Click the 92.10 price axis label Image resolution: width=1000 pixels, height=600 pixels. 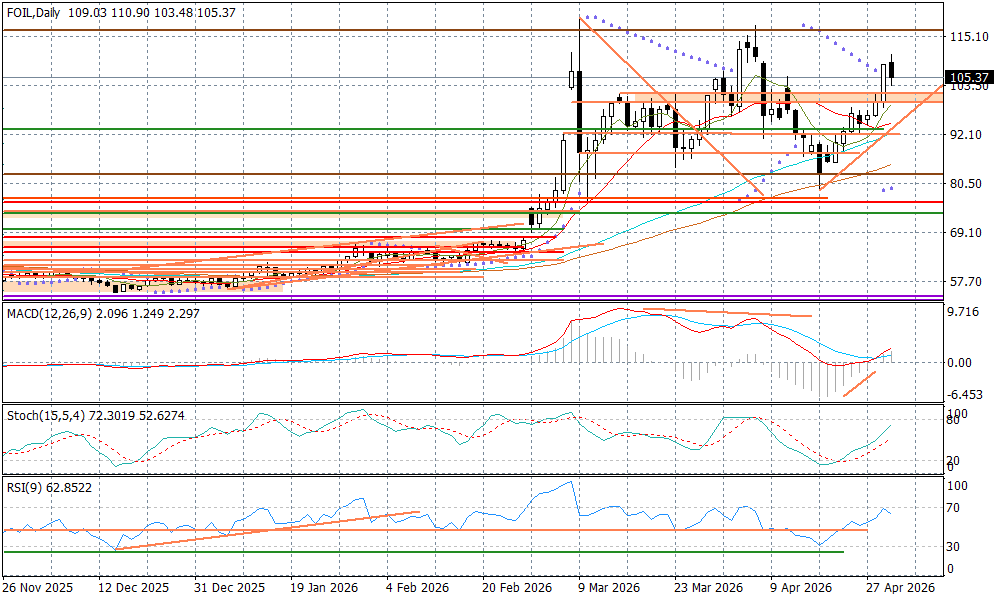click(x=966, y=135)
